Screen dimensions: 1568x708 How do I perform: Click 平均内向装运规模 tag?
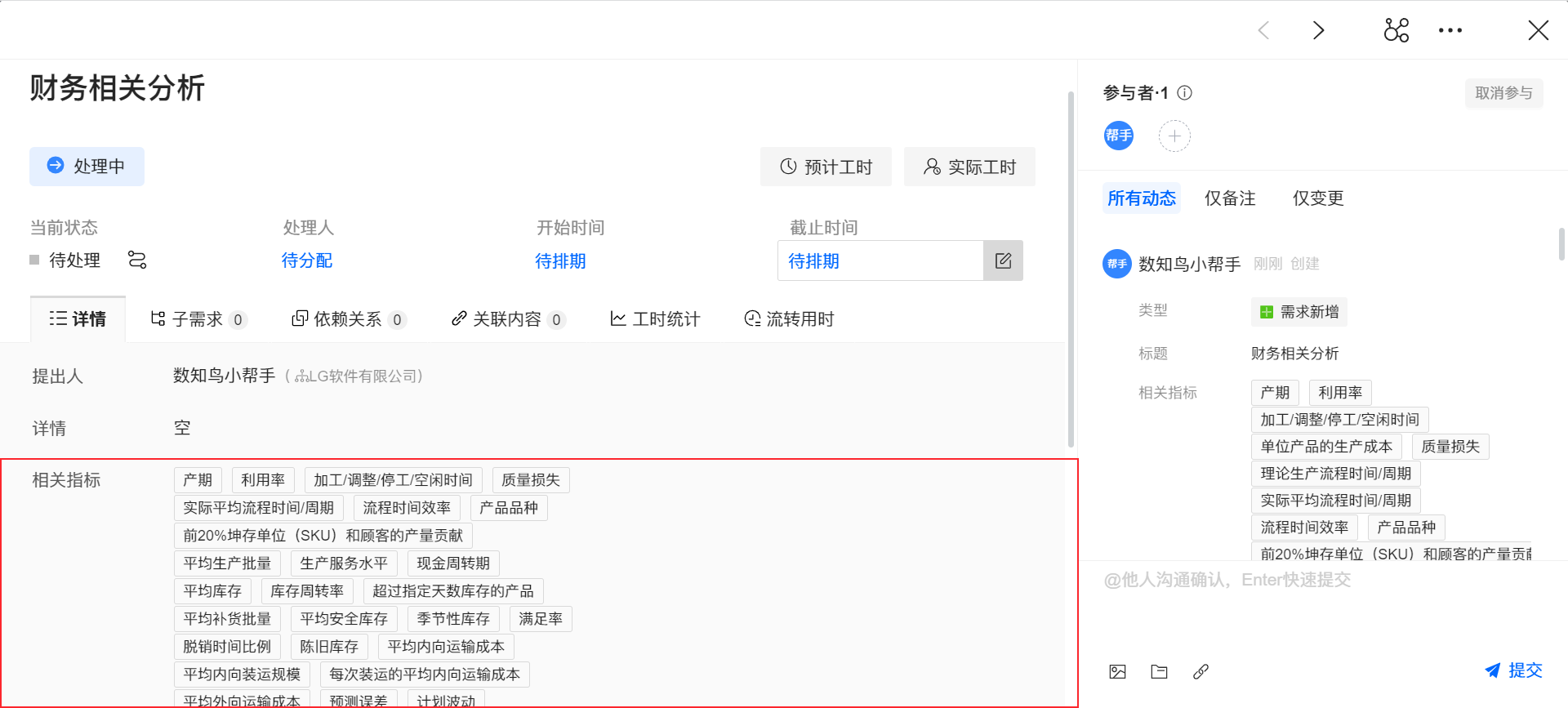click(x=242, y=675)
